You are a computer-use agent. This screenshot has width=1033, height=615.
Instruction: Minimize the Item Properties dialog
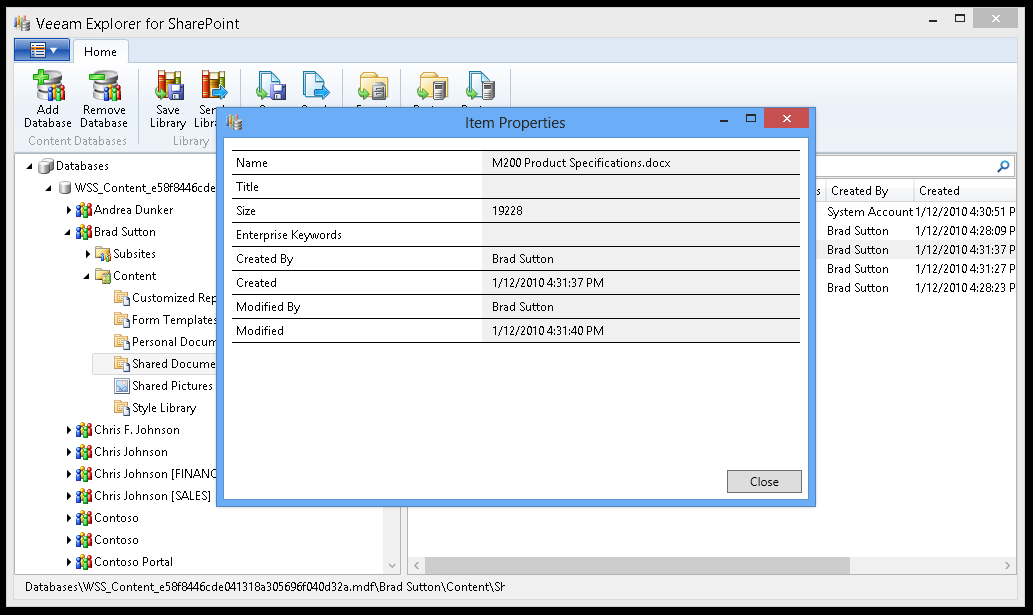[723, 119]
